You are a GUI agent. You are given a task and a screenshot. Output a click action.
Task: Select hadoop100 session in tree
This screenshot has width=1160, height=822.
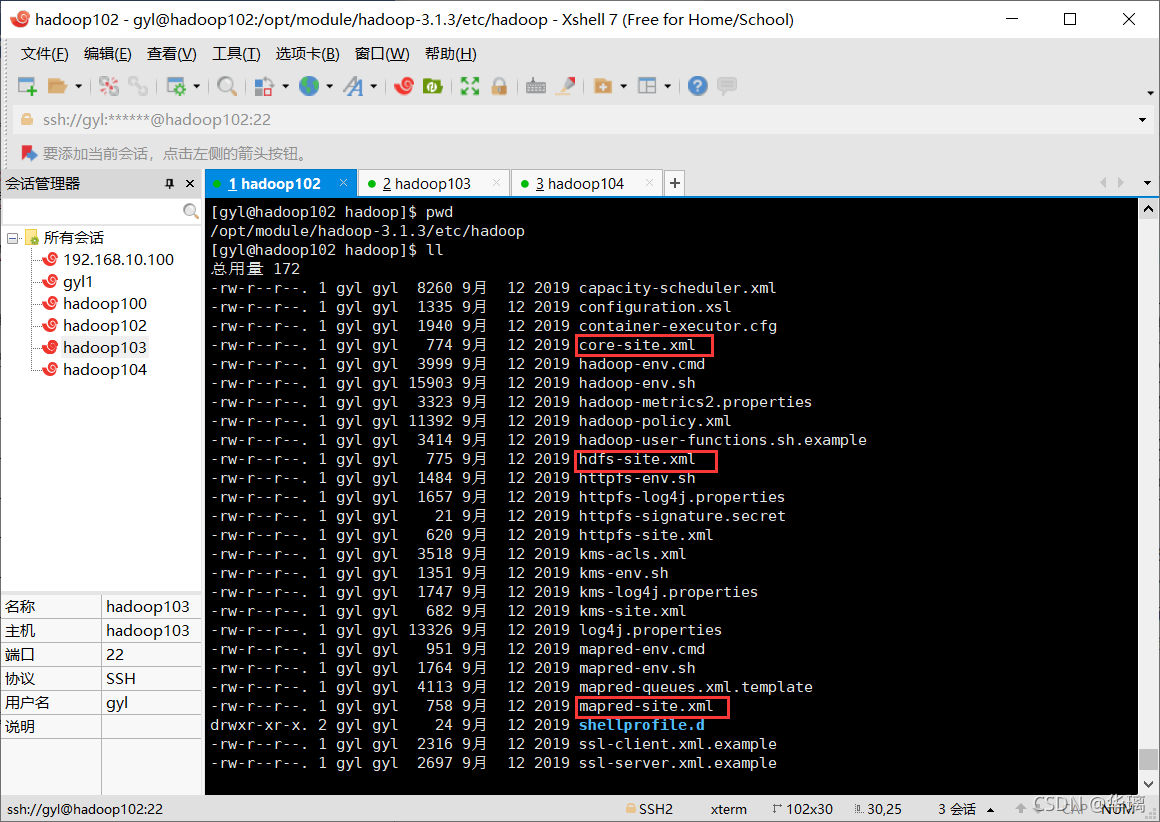tap(105, 303)
